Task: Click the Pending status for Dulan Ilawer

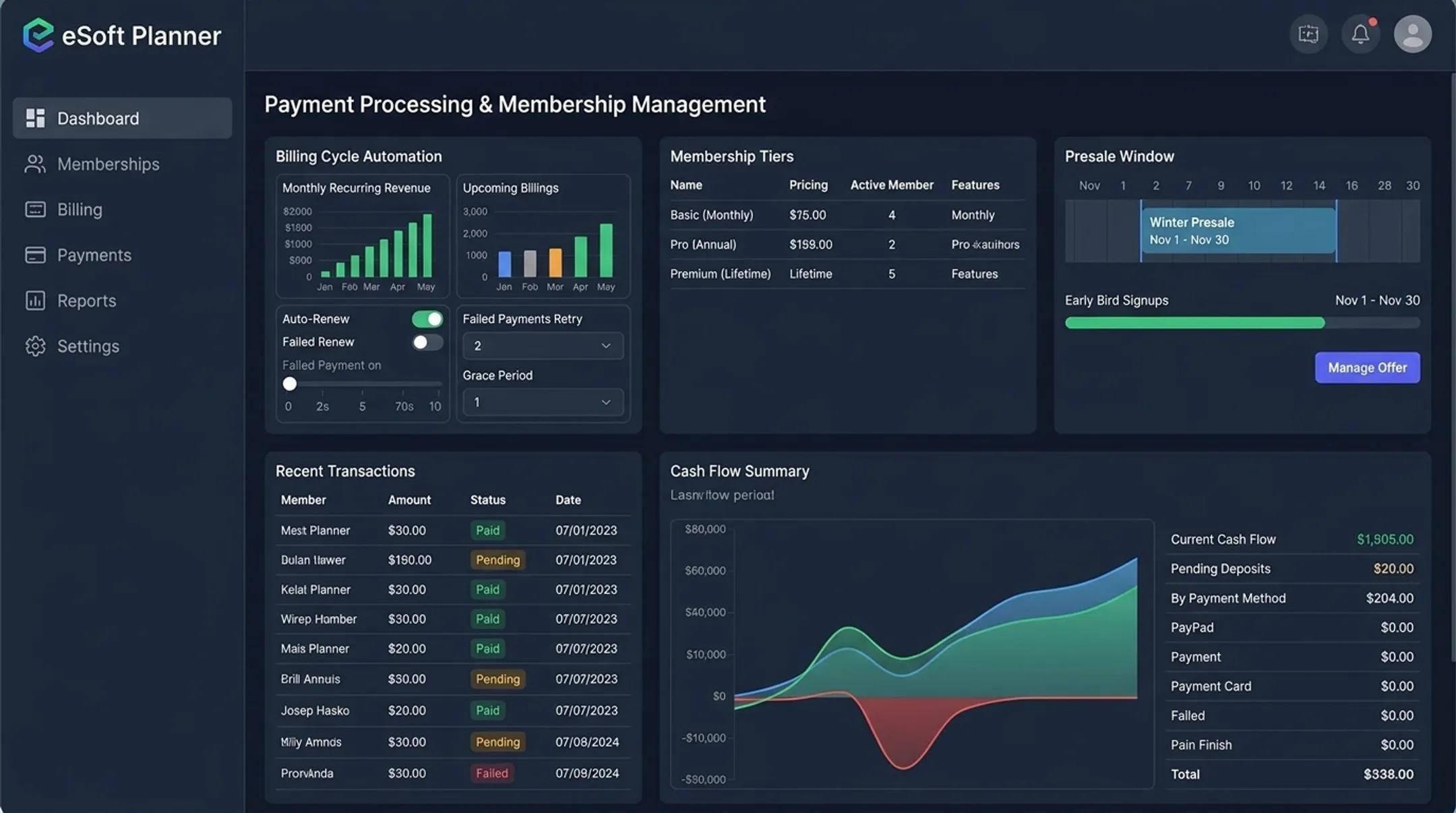Action: tap(497, 560)
